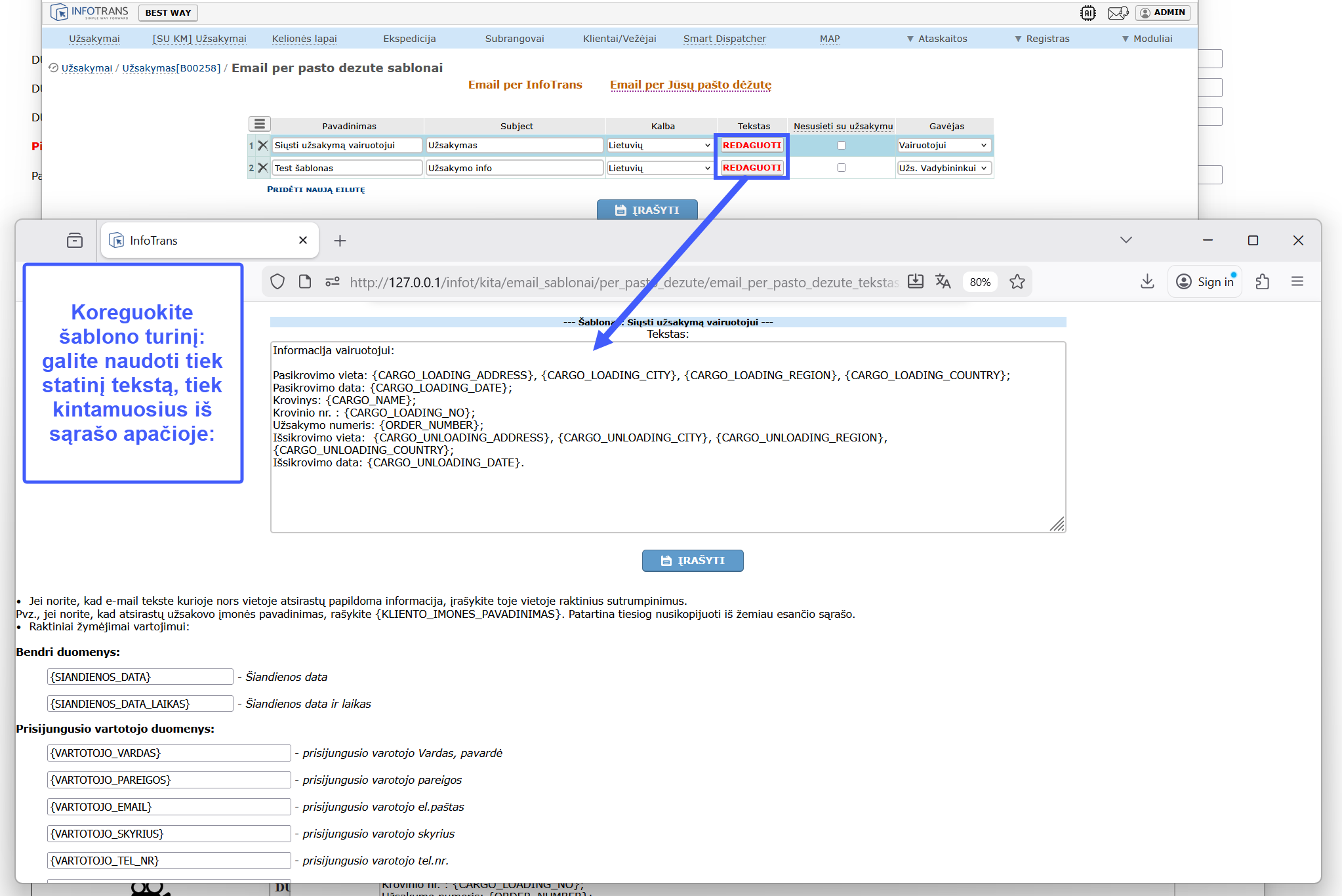1342x896 pixels.
Task: Click the text area resize handle
Action: coord(1057,524)
